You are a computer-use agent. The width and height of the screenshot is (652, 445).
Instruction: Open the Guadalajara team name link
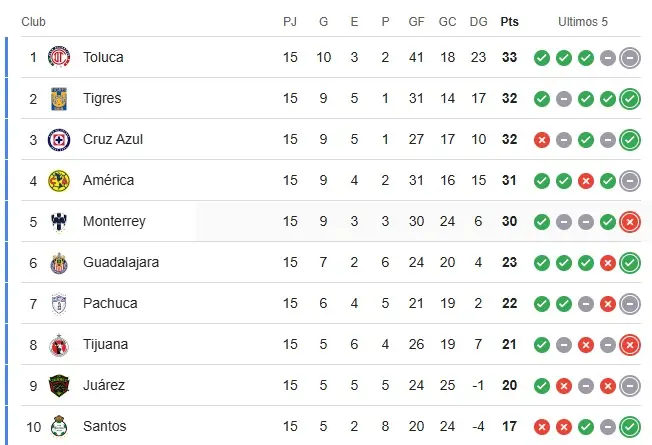tap(121, 262)
